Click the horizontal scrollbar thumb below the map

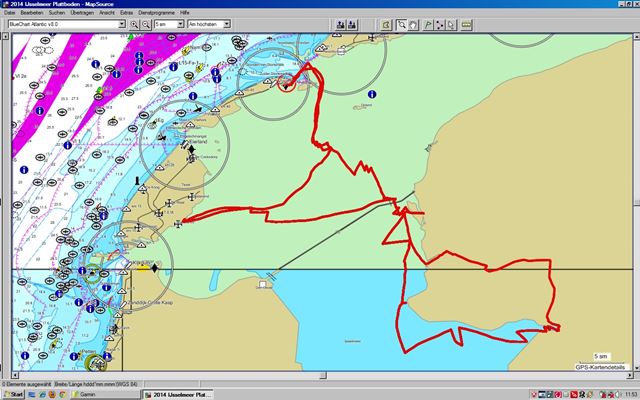(x=323, y=375)
